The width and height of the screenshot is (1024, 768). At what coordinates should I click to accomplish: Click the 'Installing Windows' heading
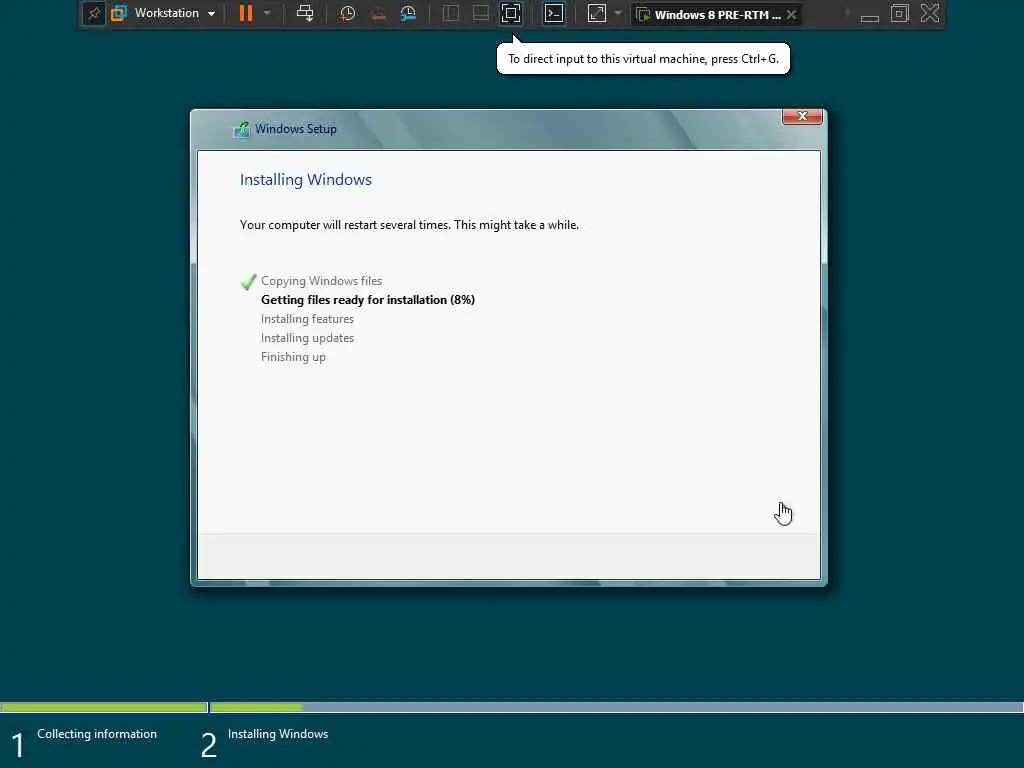306,180
